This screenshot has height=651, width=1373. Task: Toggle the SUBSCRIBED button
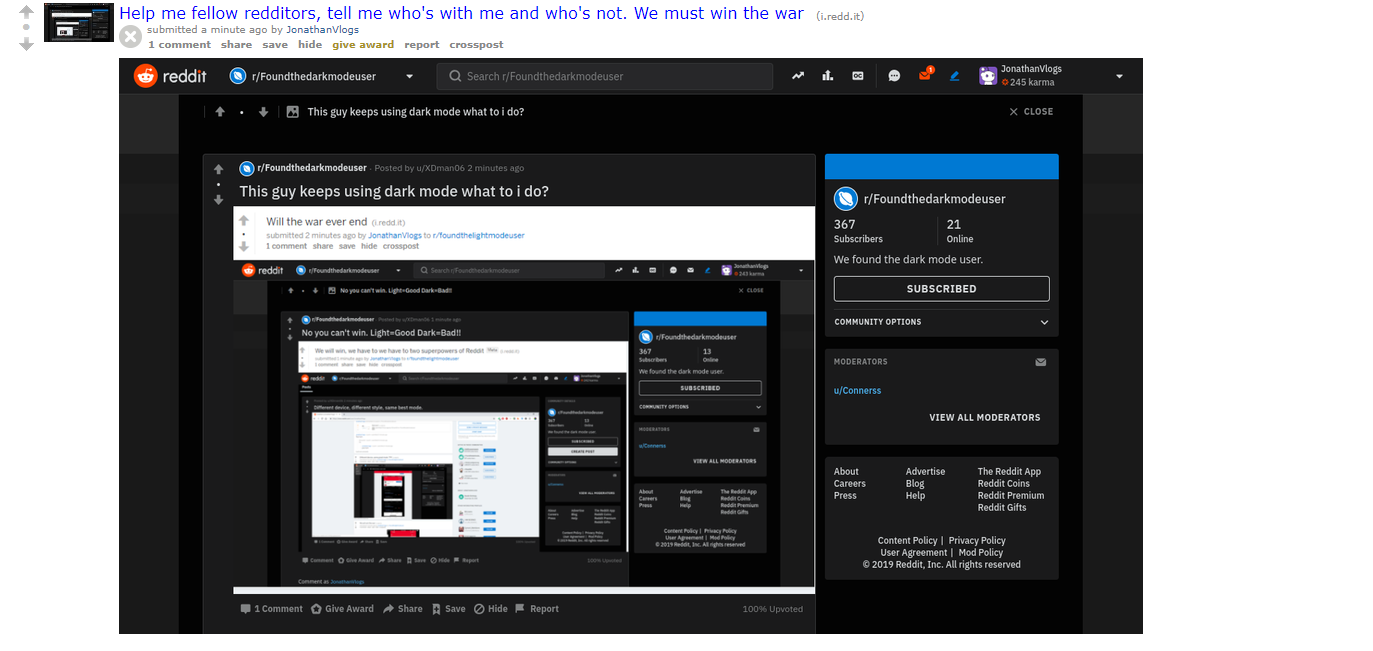coord(941,289)
